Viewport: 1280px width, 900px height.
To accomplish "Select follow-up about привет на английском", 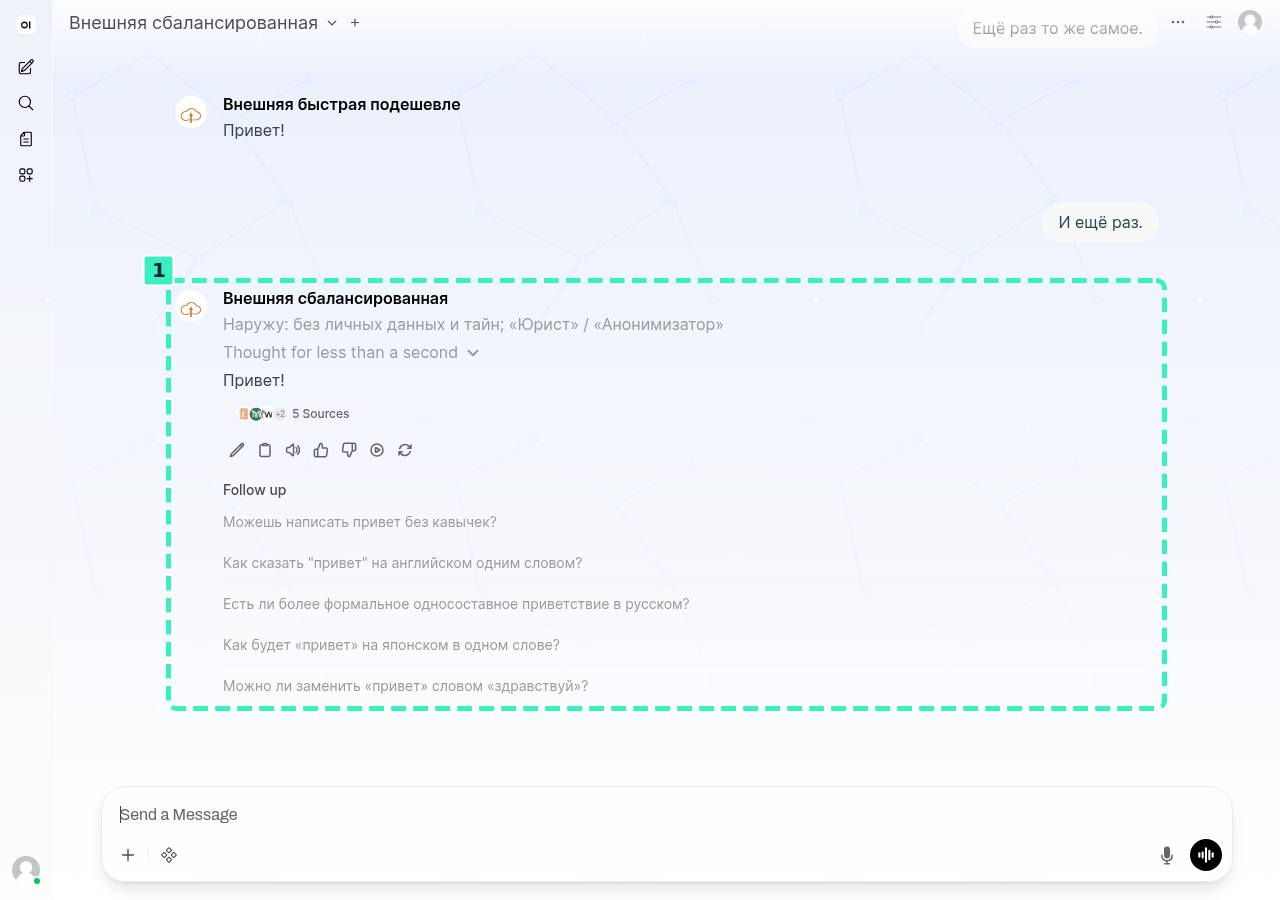I will click(402, 563).
